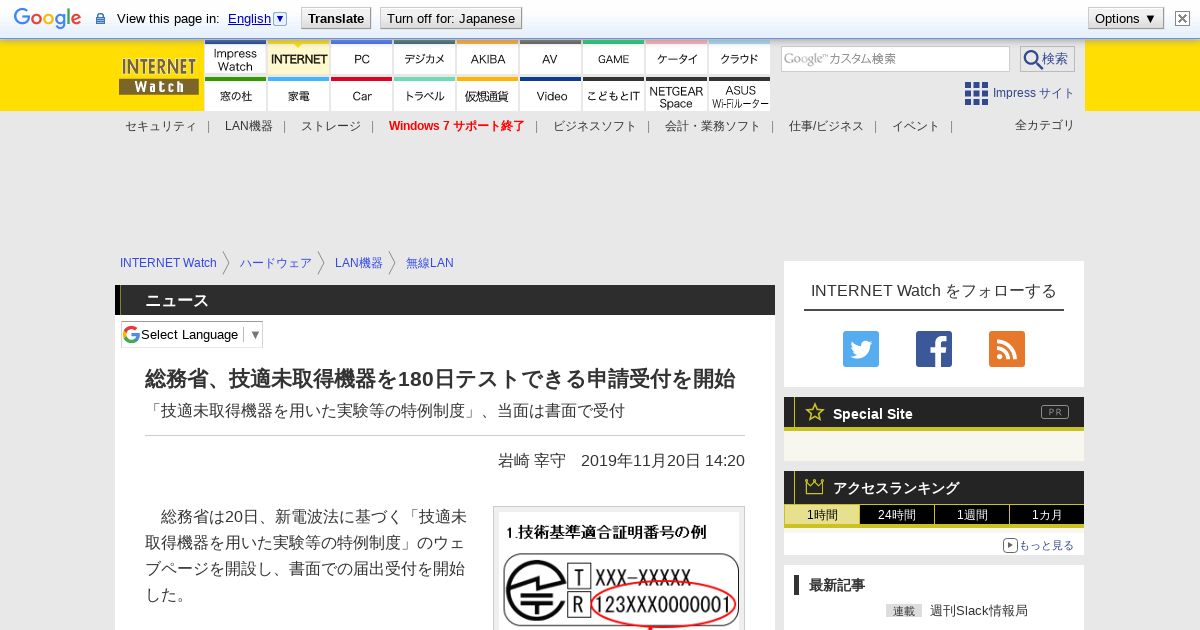The image size is (1200, 630).
Task: Open the RSS feed icon
Action: pyautogui.click(x=1006, y=349)
